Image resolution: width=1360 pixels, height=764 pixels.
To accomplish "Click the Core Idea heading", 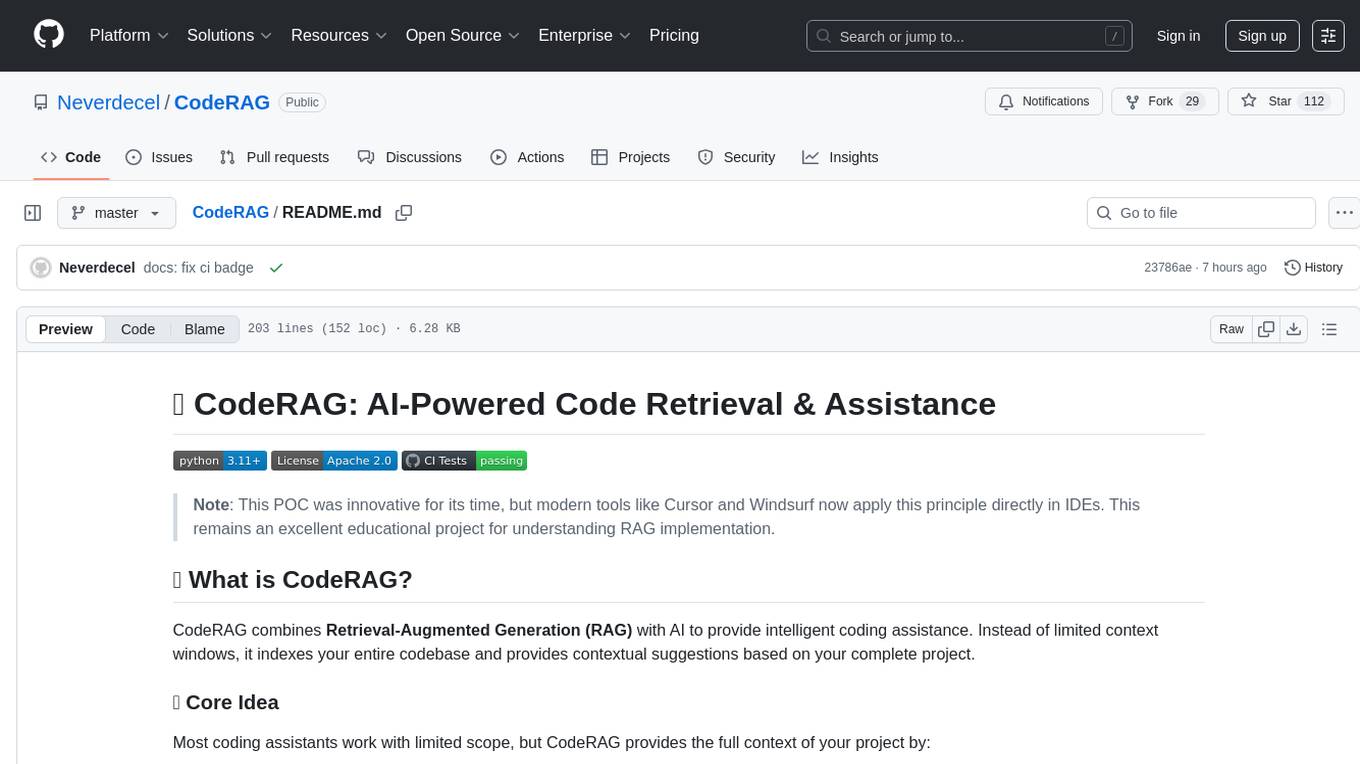I will [226, 702].
